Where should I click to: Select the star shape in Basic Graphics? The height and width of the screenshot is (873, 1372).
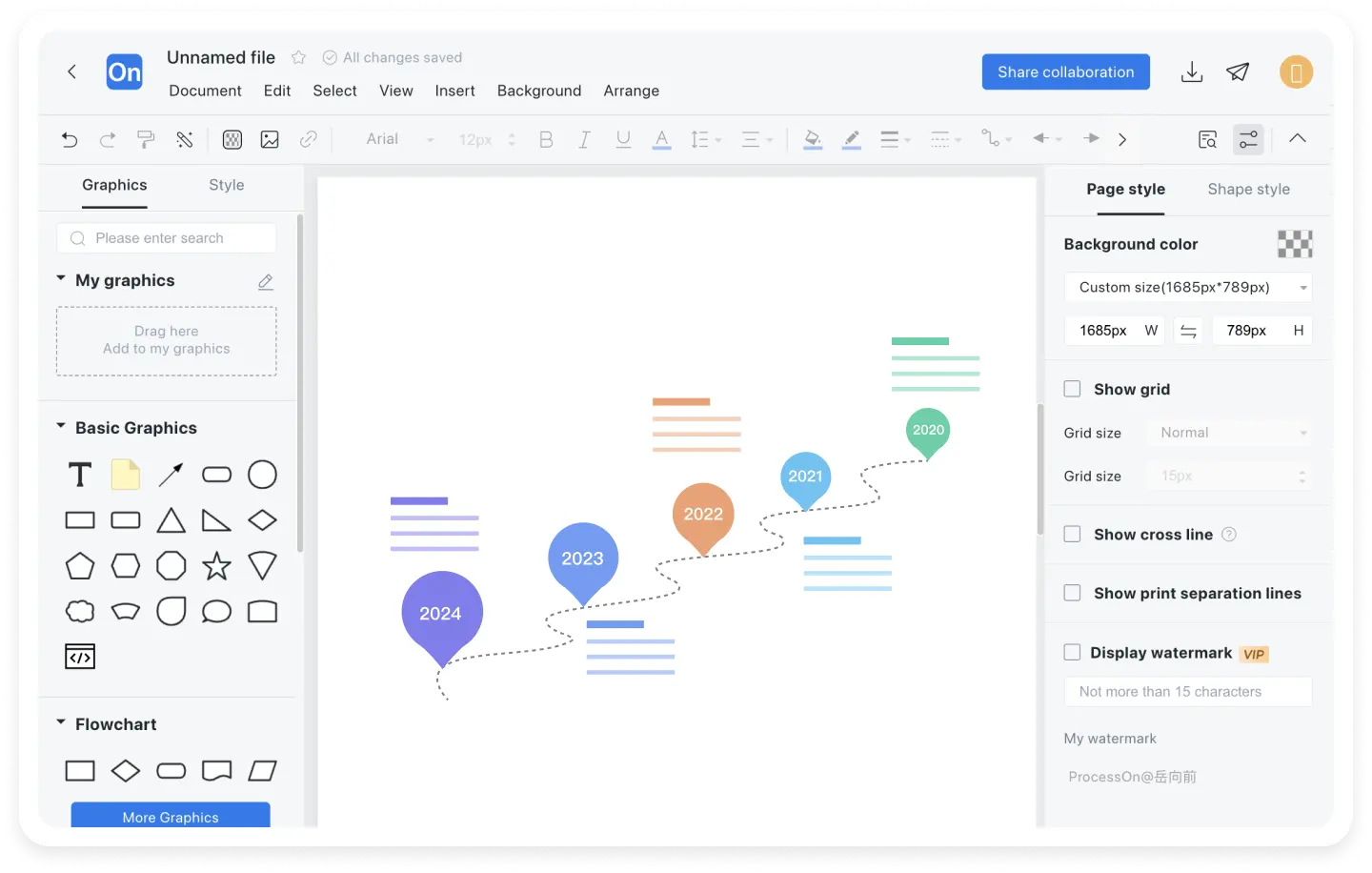click(216, 566)
